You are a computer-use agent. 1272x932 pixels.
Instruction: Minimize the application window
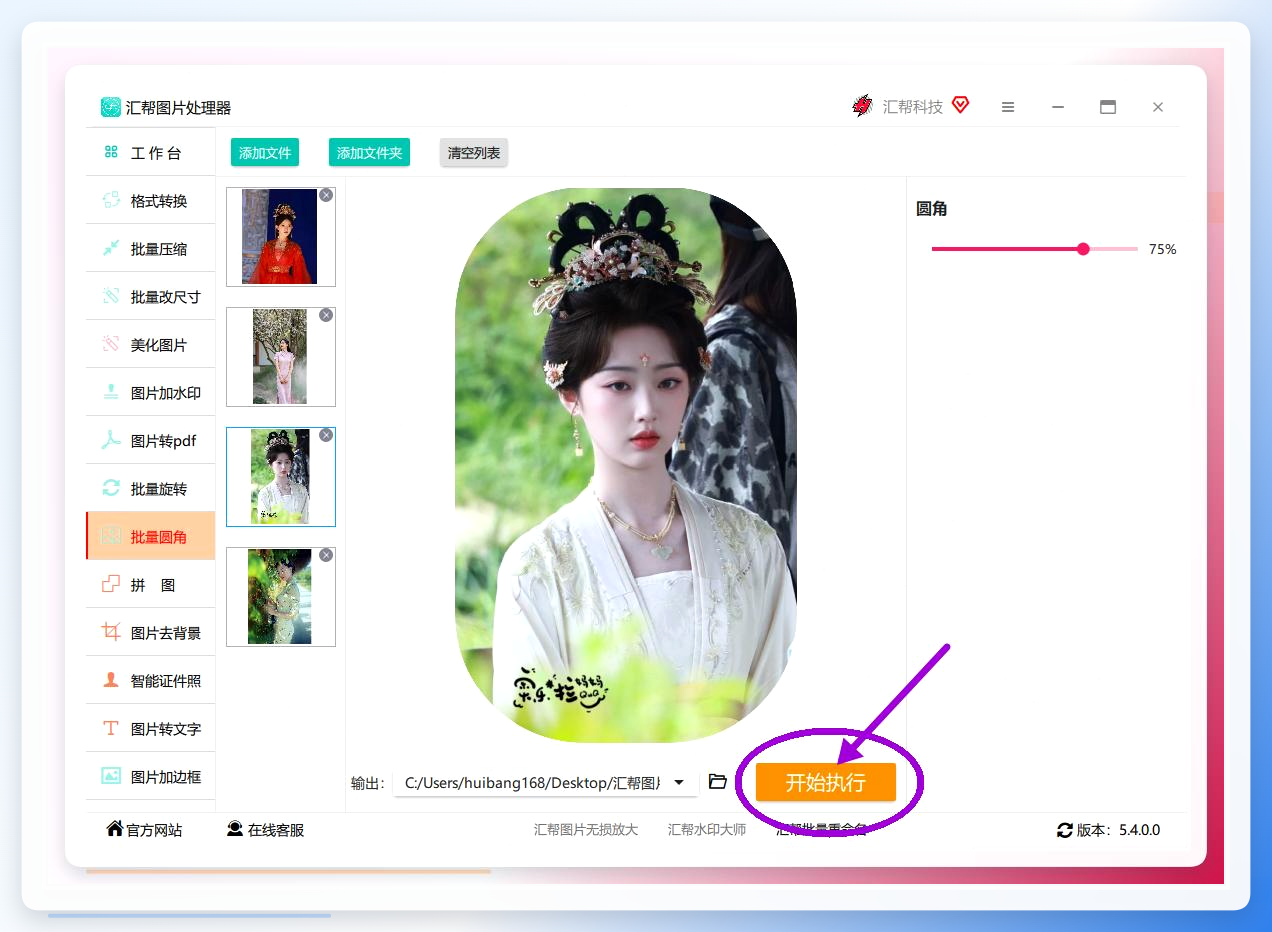[1058, 107]
